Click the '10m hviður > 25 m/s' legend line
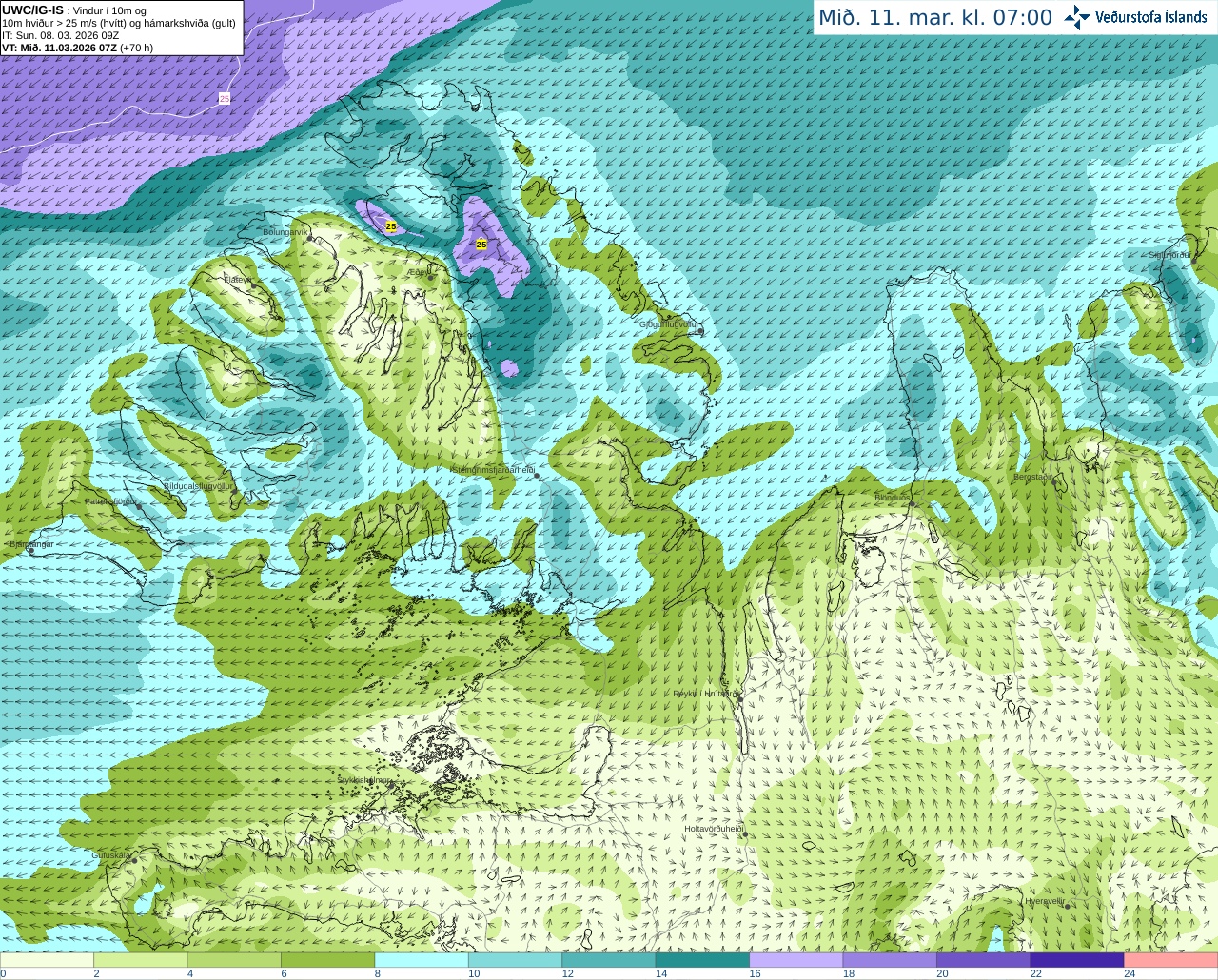Screen dimensions: 1218x980 pos(119,23)
